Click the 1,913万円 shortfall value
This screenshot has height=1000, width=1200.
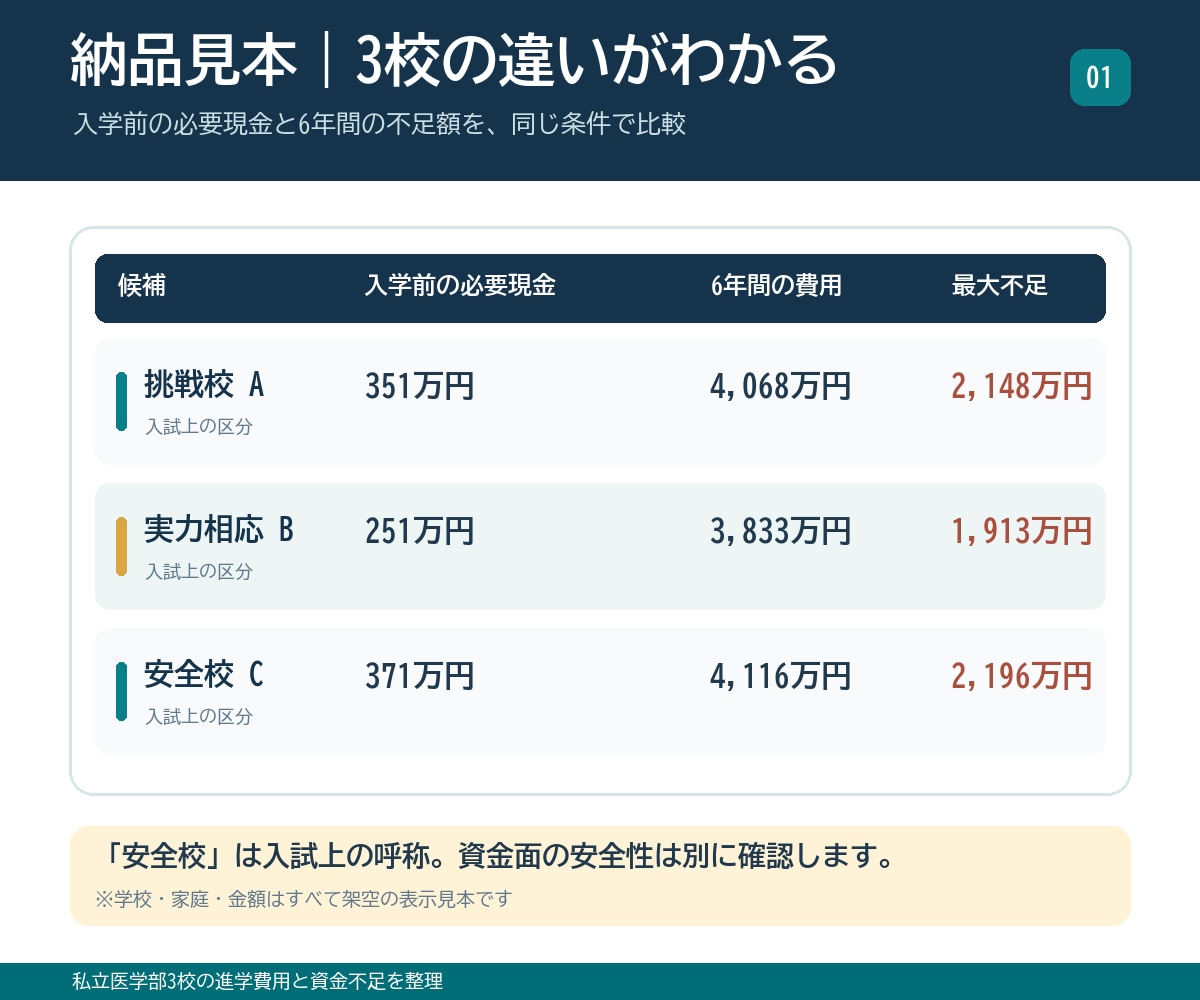point(1022,531)
